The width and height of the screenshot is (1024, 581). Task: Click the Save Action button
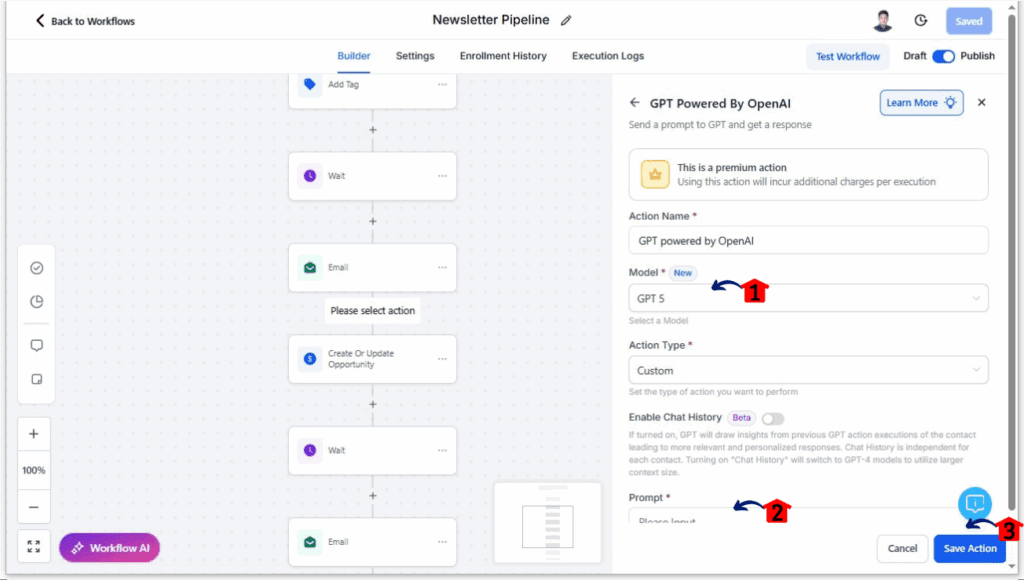pos(970,548)
